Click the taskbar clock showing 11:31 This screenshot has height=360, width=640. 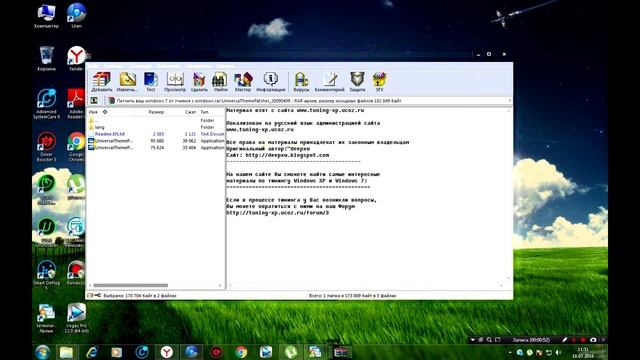(584, 353)
